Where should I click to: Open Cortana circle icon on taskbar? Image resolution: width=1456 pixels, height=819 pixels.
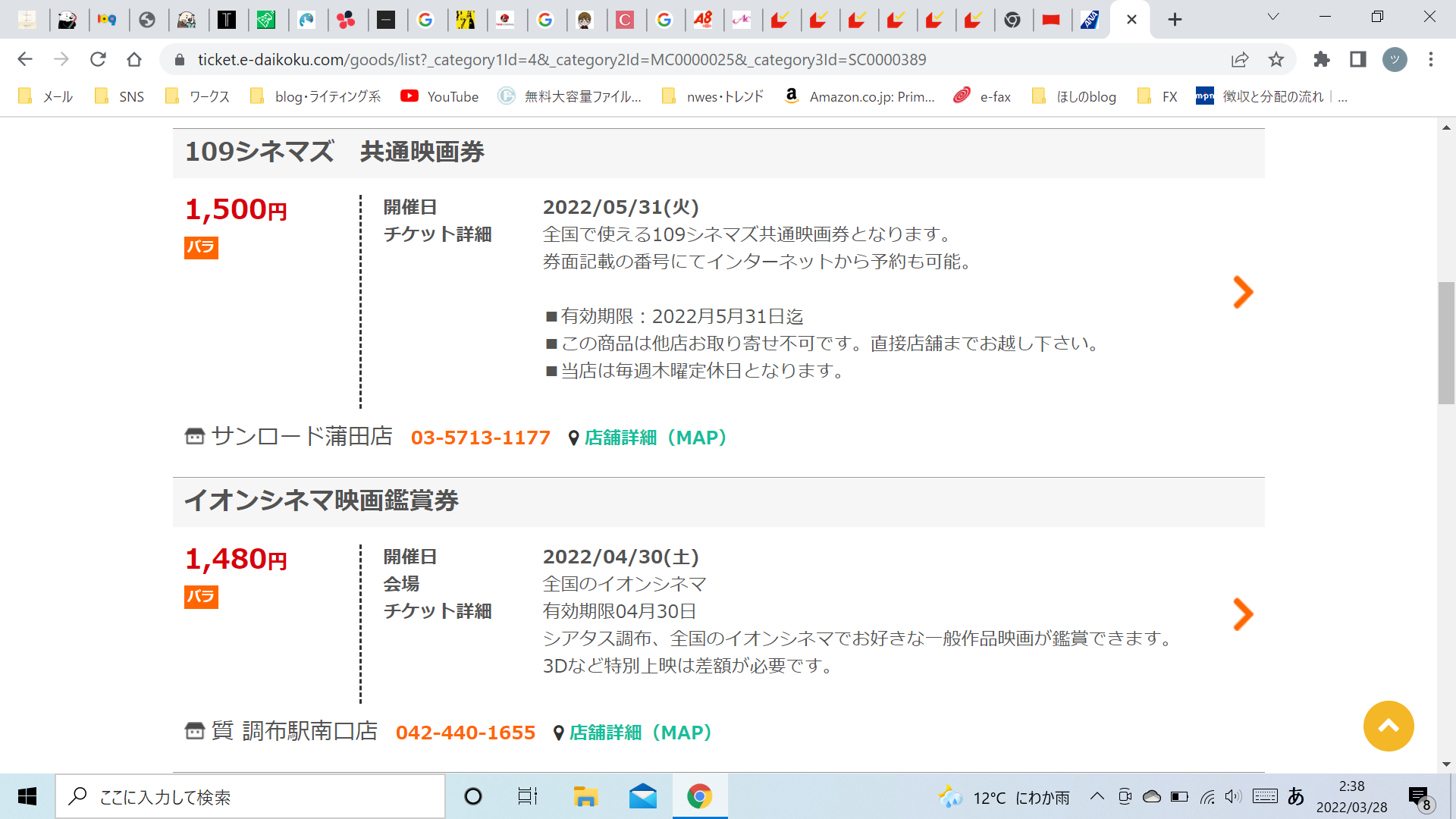472,796
